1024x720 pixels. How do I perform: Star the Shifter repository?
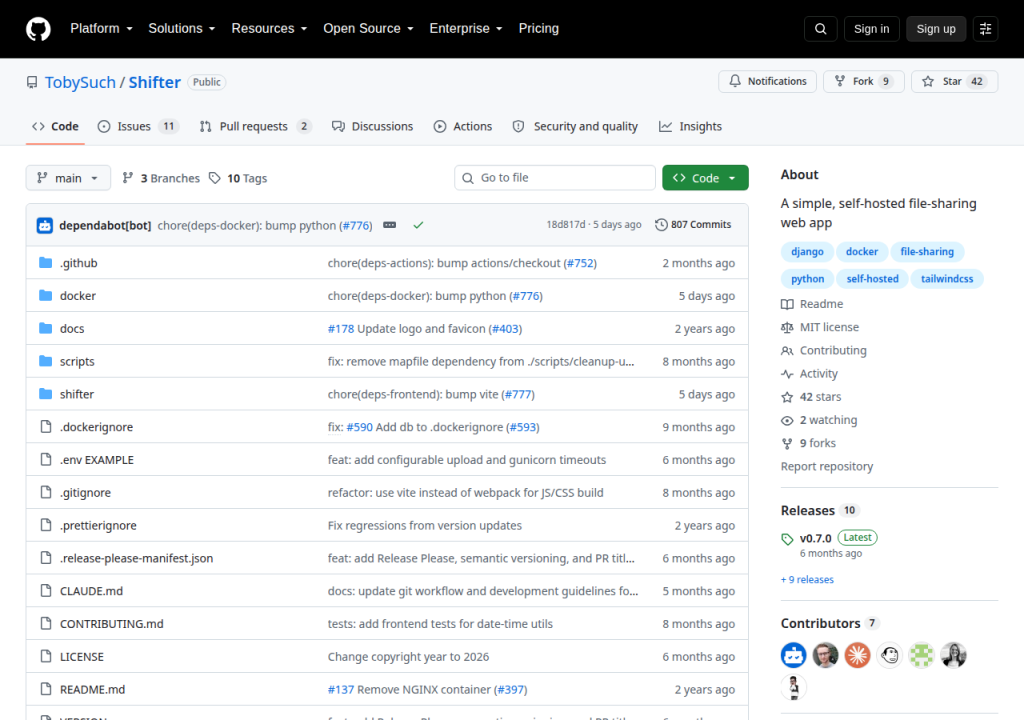[954, 81]
